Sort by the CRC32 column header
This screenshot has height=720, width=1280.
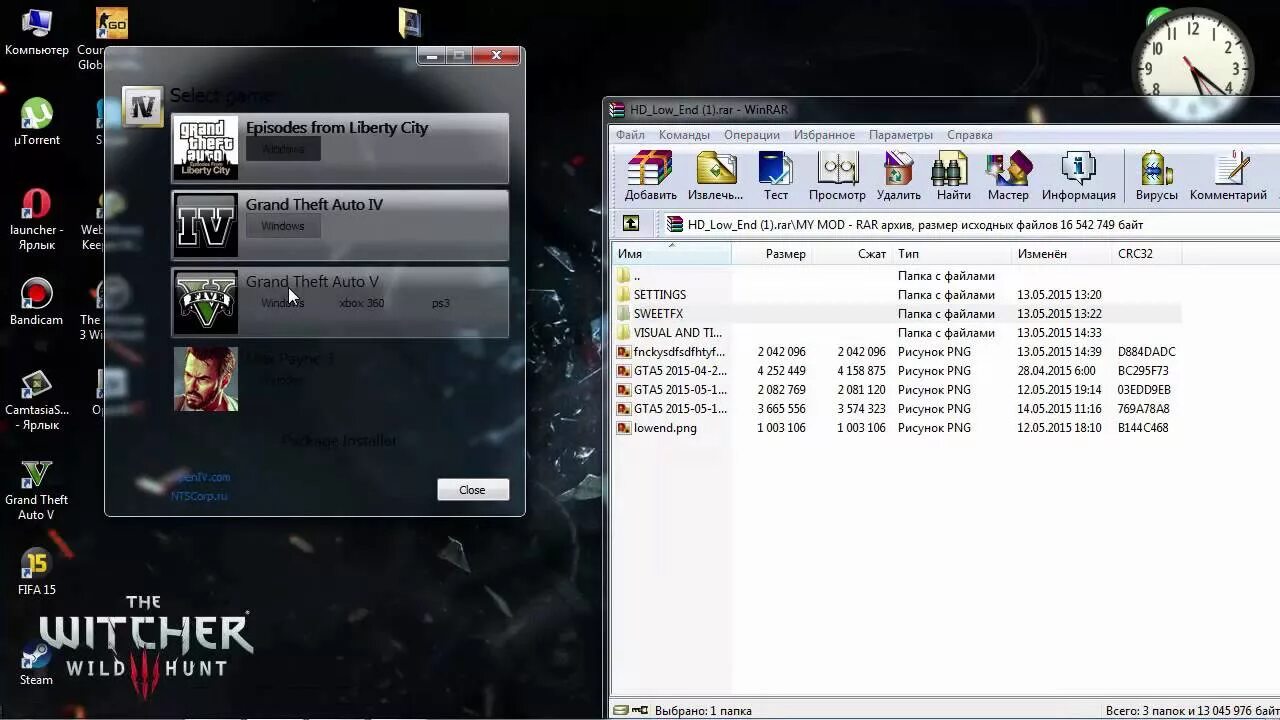pos(1146,254)
